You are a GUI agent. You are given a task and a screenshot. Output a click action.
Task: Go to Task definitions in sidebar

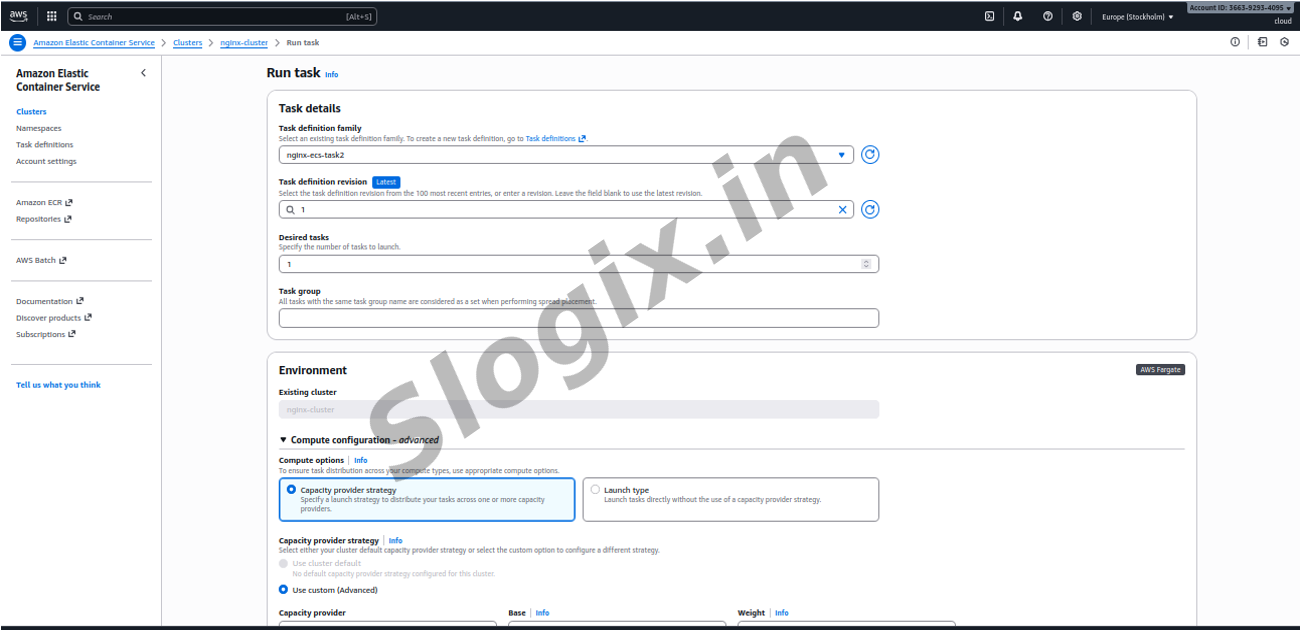click(x=44, y=145)
